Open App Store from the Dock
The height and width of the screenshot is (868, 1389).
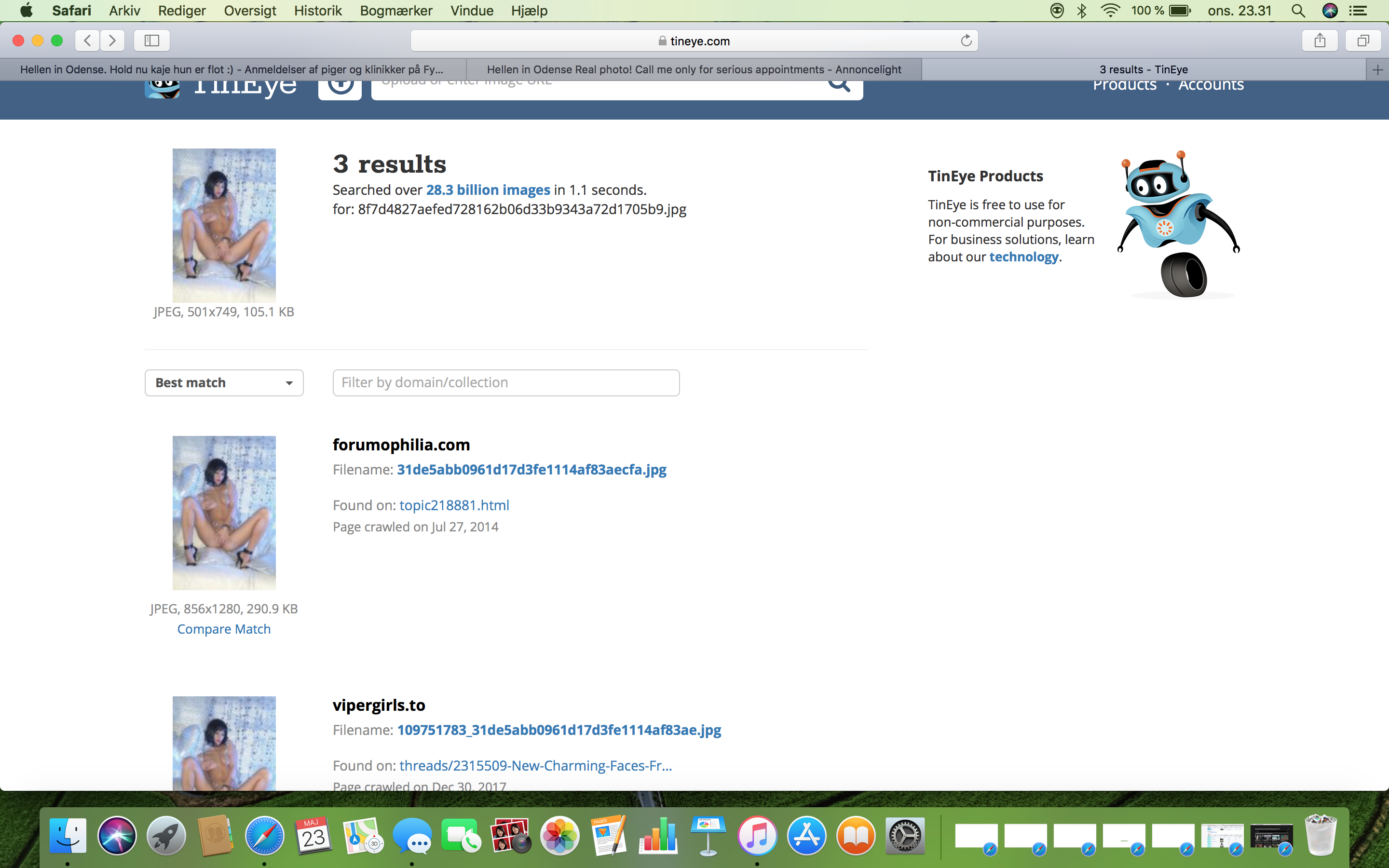pos(806,836)
